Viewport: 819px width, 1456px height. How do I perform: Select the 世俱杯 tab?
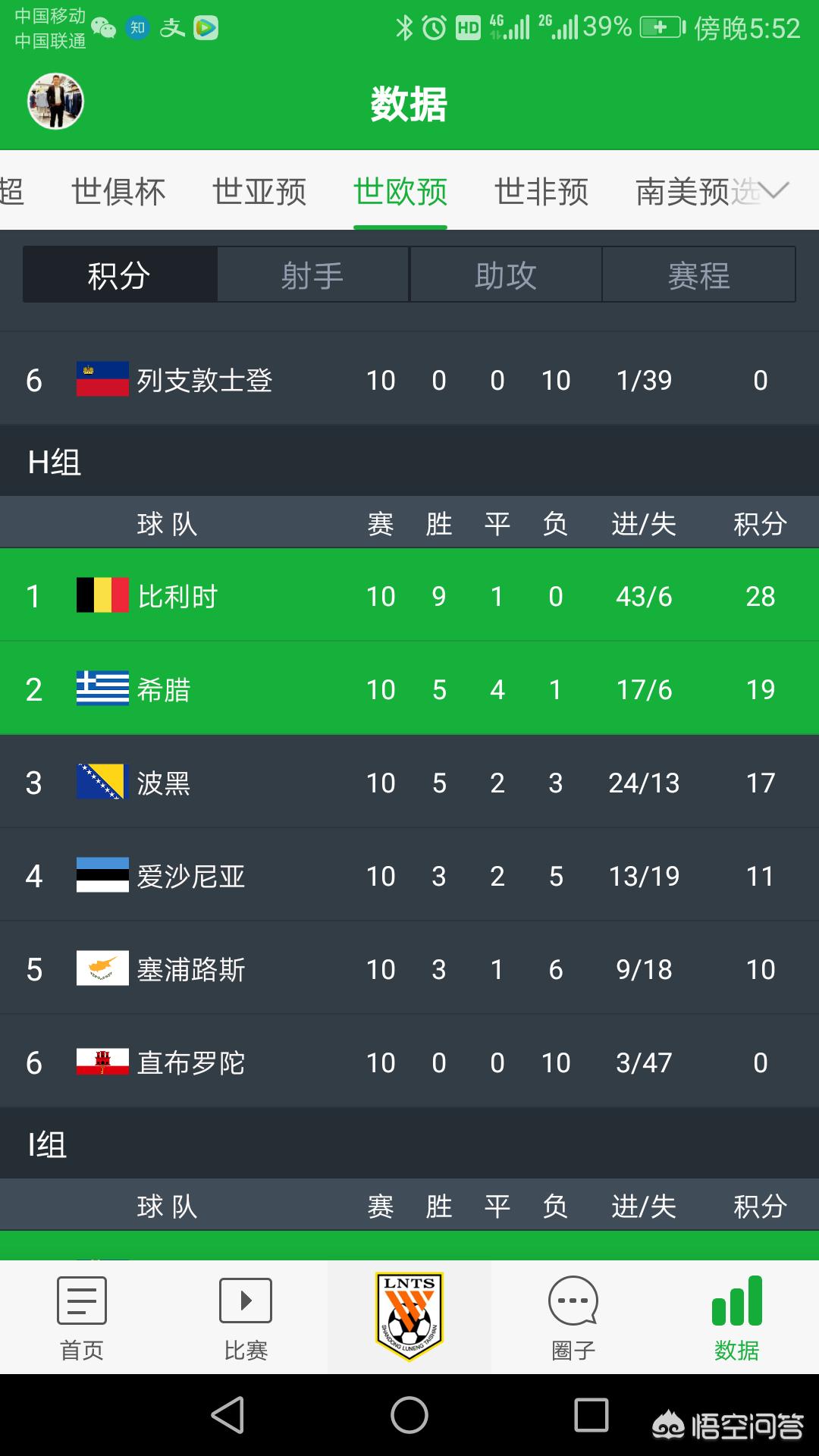[118, 192]
